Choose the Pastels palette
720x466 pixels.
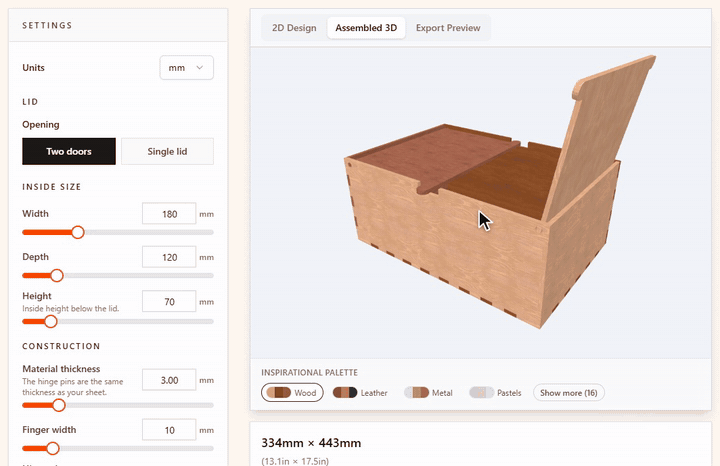pos(495,393)
